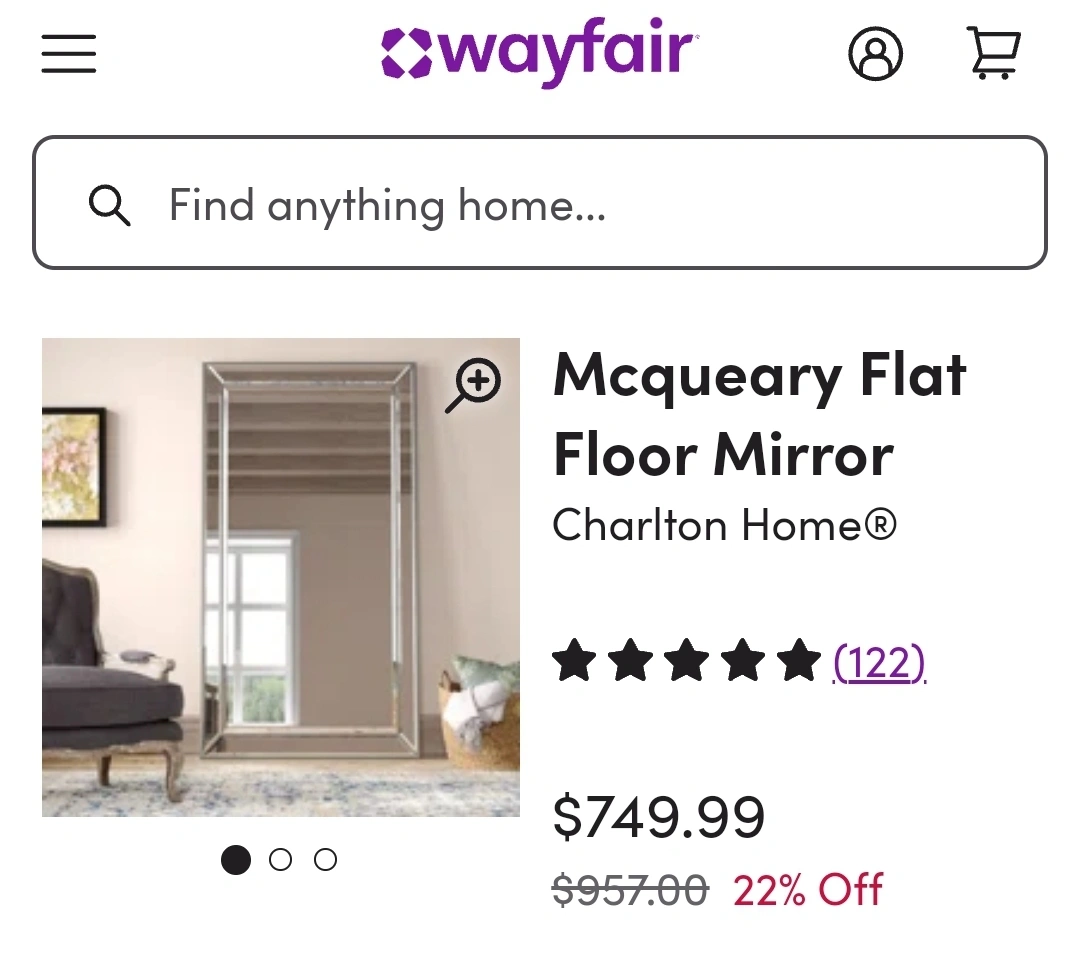Click the Mcqueary Flat Floor Mirror title

click(x=760, y=415)
